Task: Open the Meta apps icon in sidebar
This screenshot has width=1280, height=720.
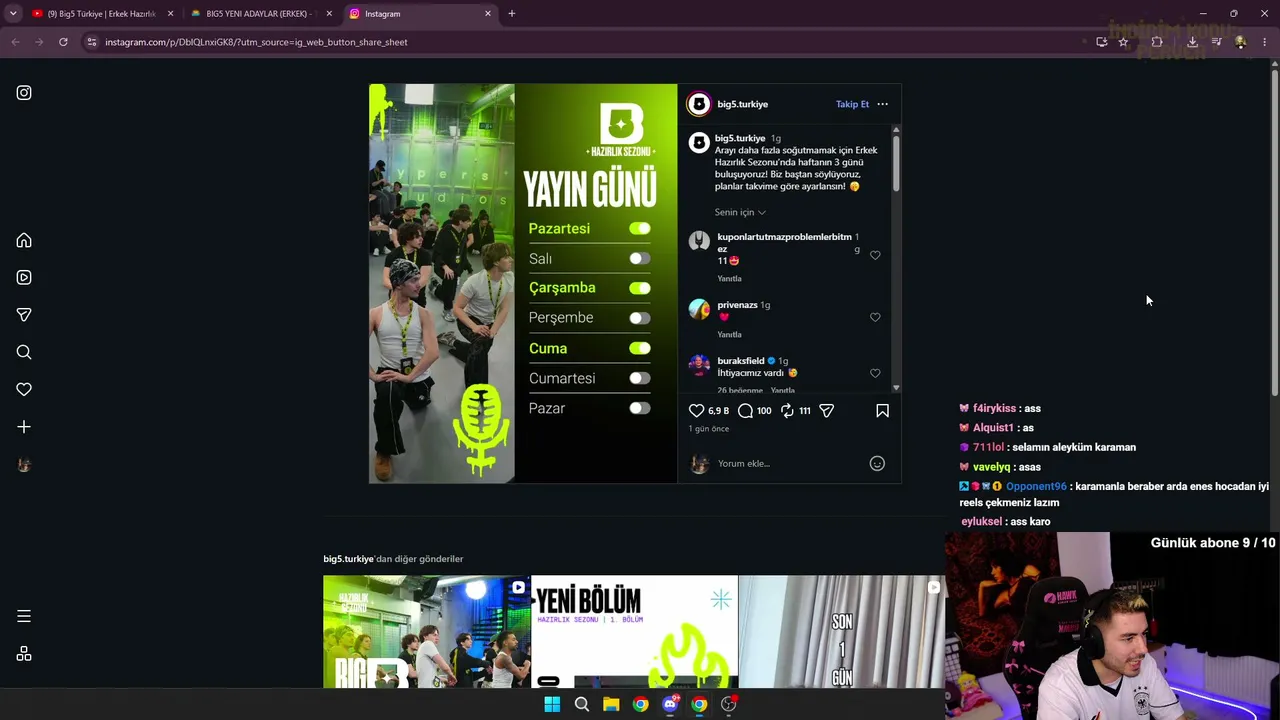Action: click(24, 654)
